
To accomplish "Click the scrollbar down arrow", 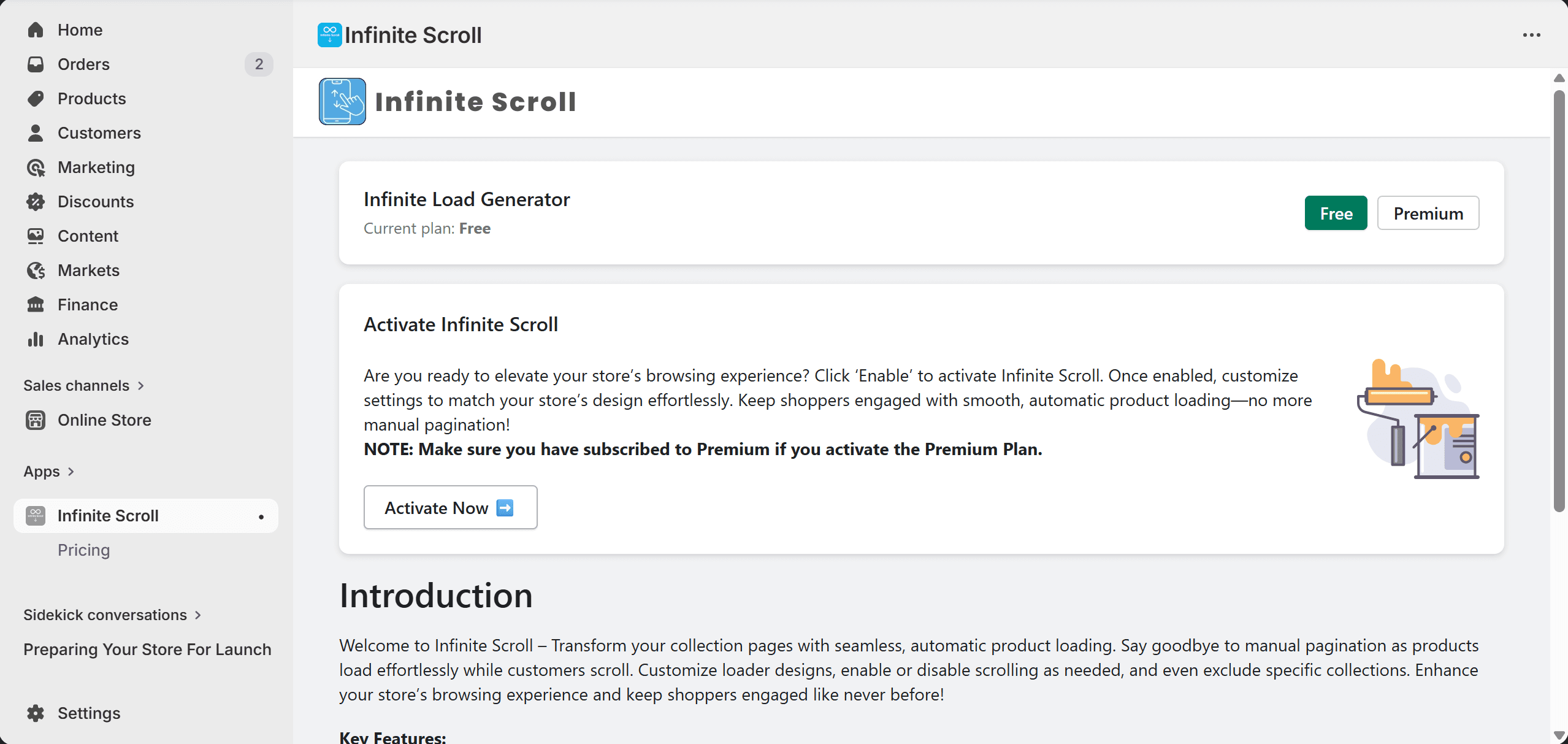I will point(1559,735).
